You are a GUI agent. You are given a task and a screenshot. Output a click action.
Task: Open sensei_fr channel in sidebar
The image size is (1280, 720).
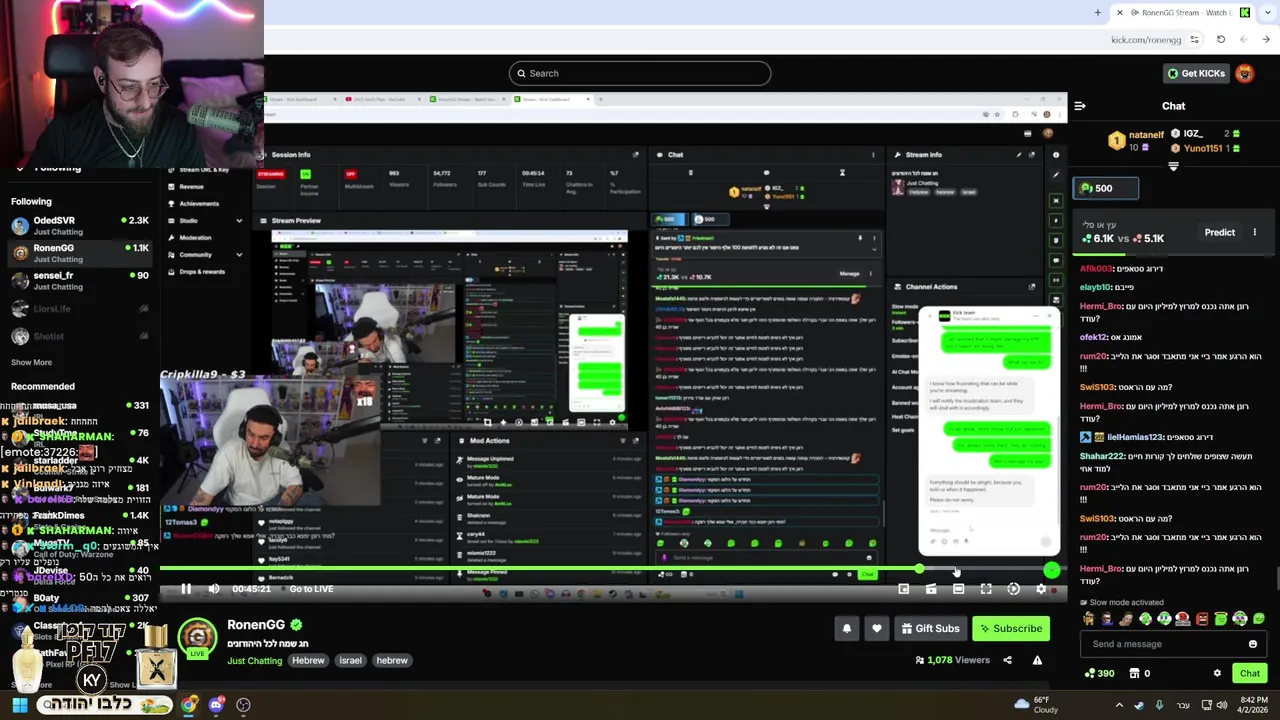click(80, 280)
